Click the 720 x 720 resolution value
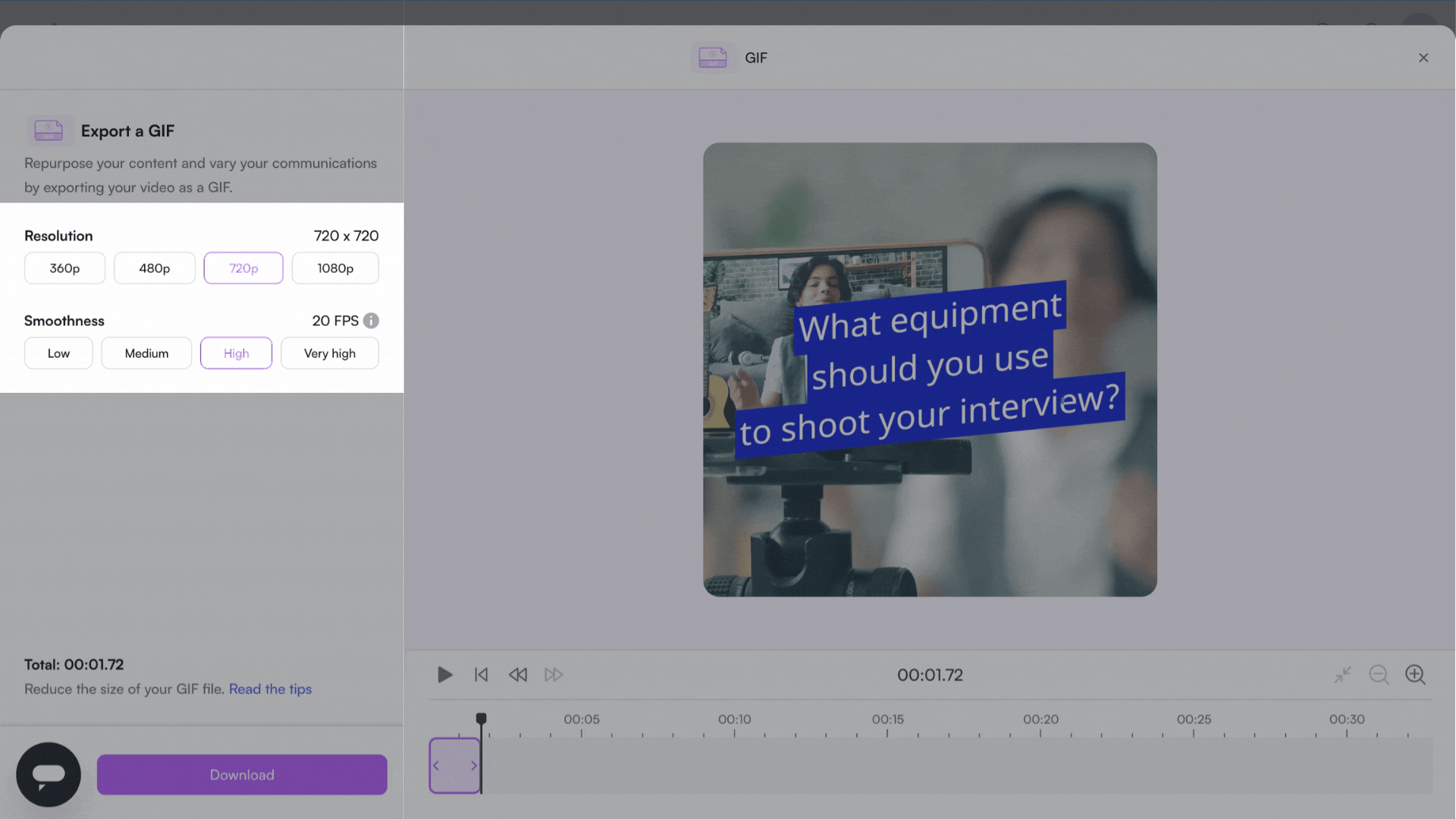The height and width of the screenshot is (819, 1456). tap(346, 236)
